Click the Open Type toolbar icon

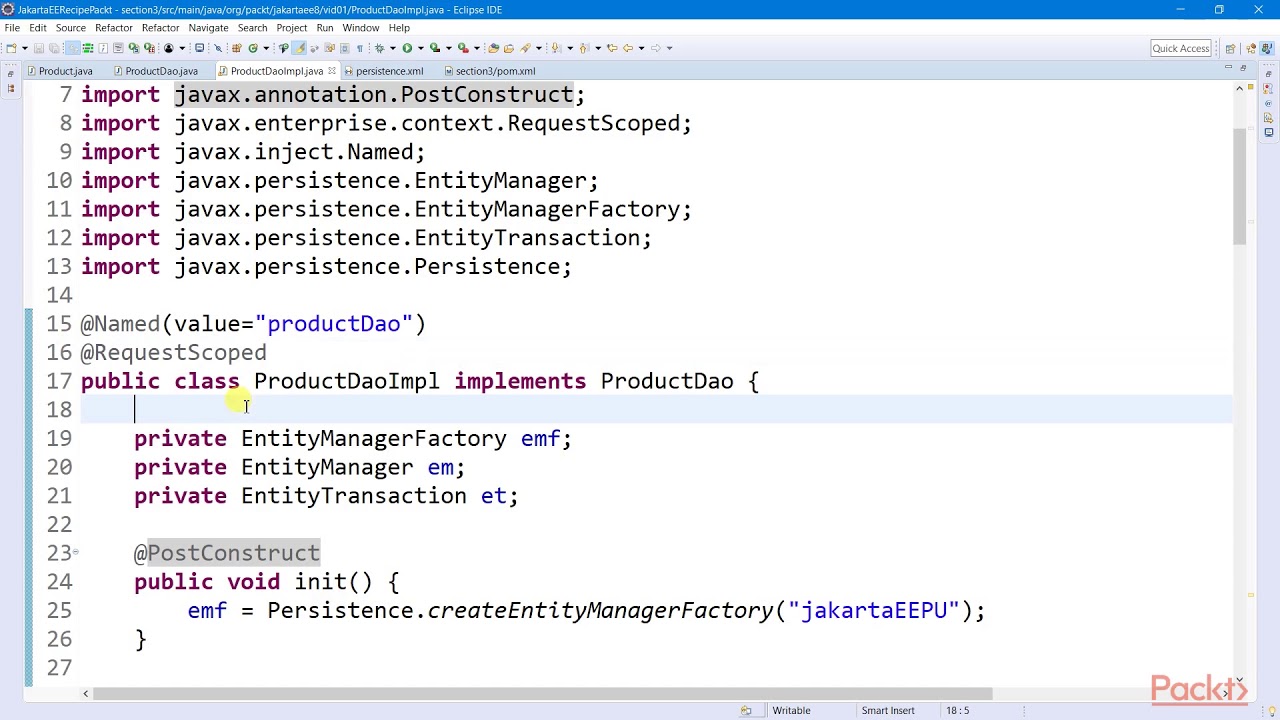coord(493,48)
